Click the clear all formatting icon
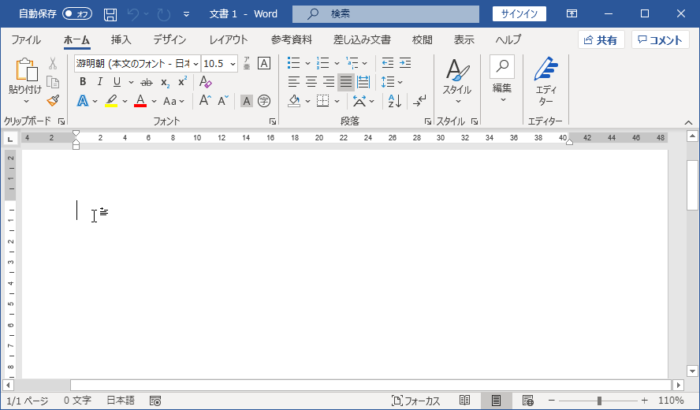 click(x=206, y=81)
